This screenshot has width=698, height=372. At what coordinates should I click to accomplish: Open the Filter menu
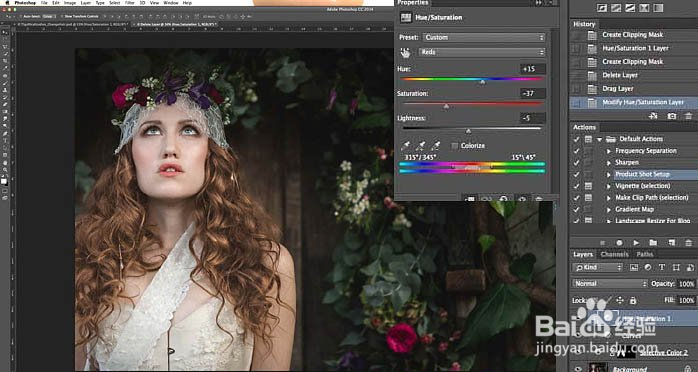coord(130,3)
